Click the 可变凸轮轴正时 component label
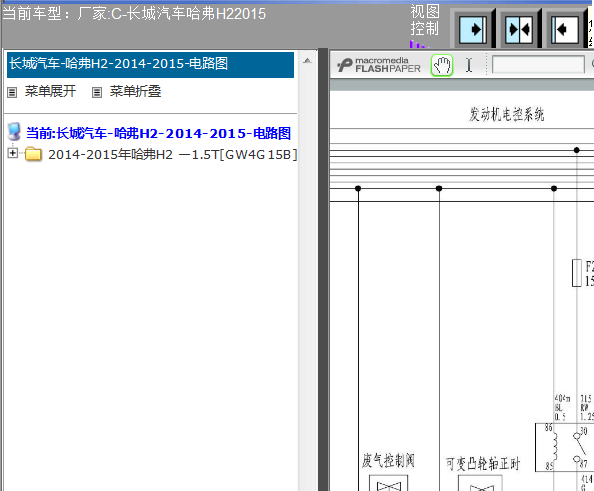Image resolution: width=594 pixels, height=491 pixels. (483, 464)
